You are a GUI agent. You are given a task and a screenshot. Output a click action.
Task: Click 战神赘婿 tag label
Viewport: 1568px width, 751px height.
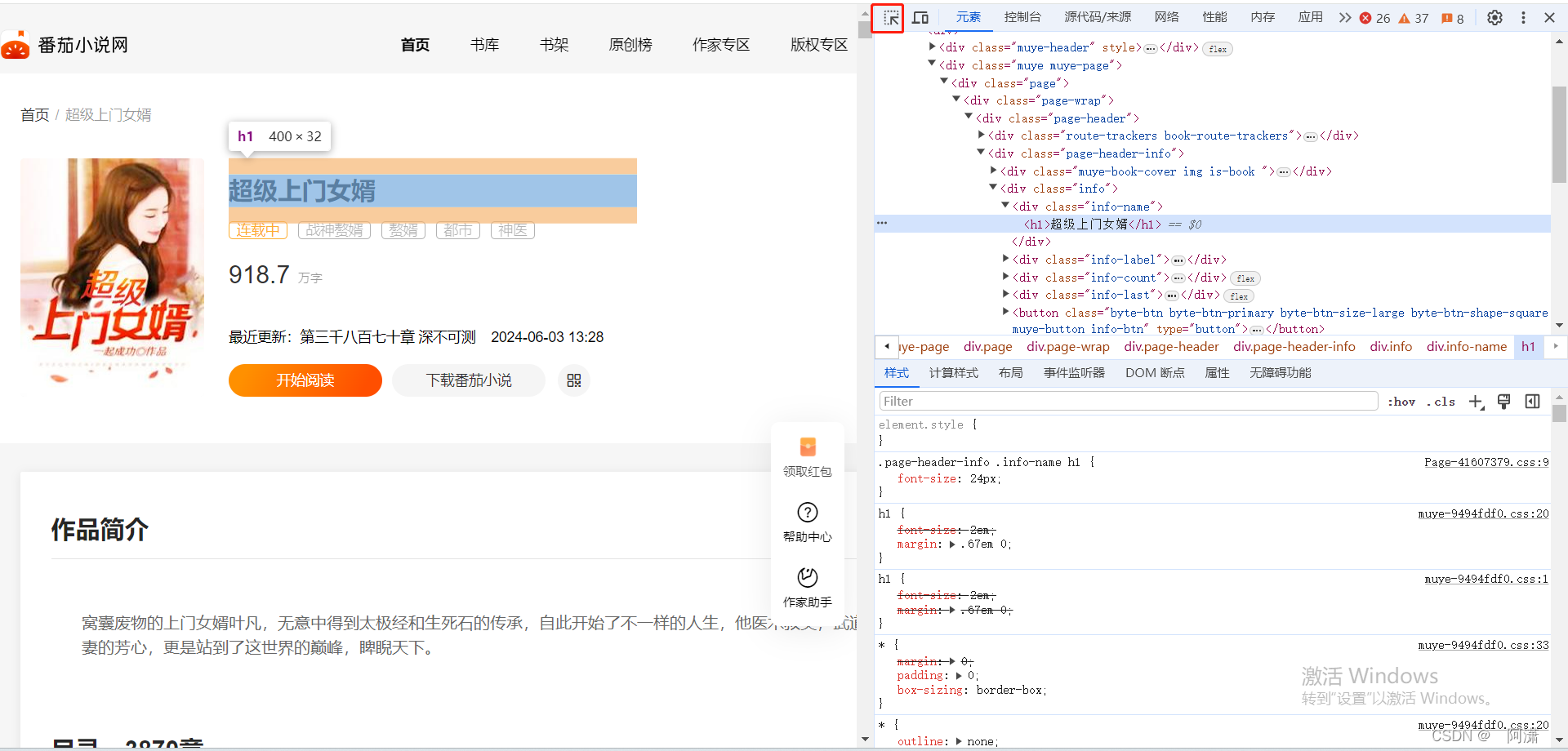[x=334, y=231]
